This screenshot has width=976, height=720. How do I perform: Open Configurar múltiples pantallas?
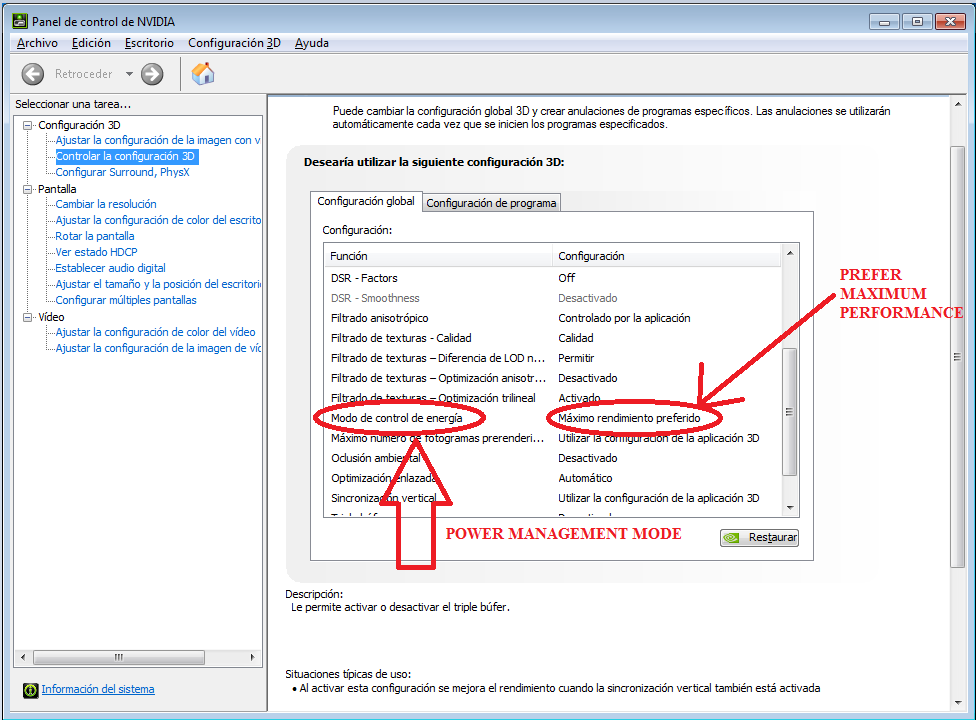click(x=126, y=300)
